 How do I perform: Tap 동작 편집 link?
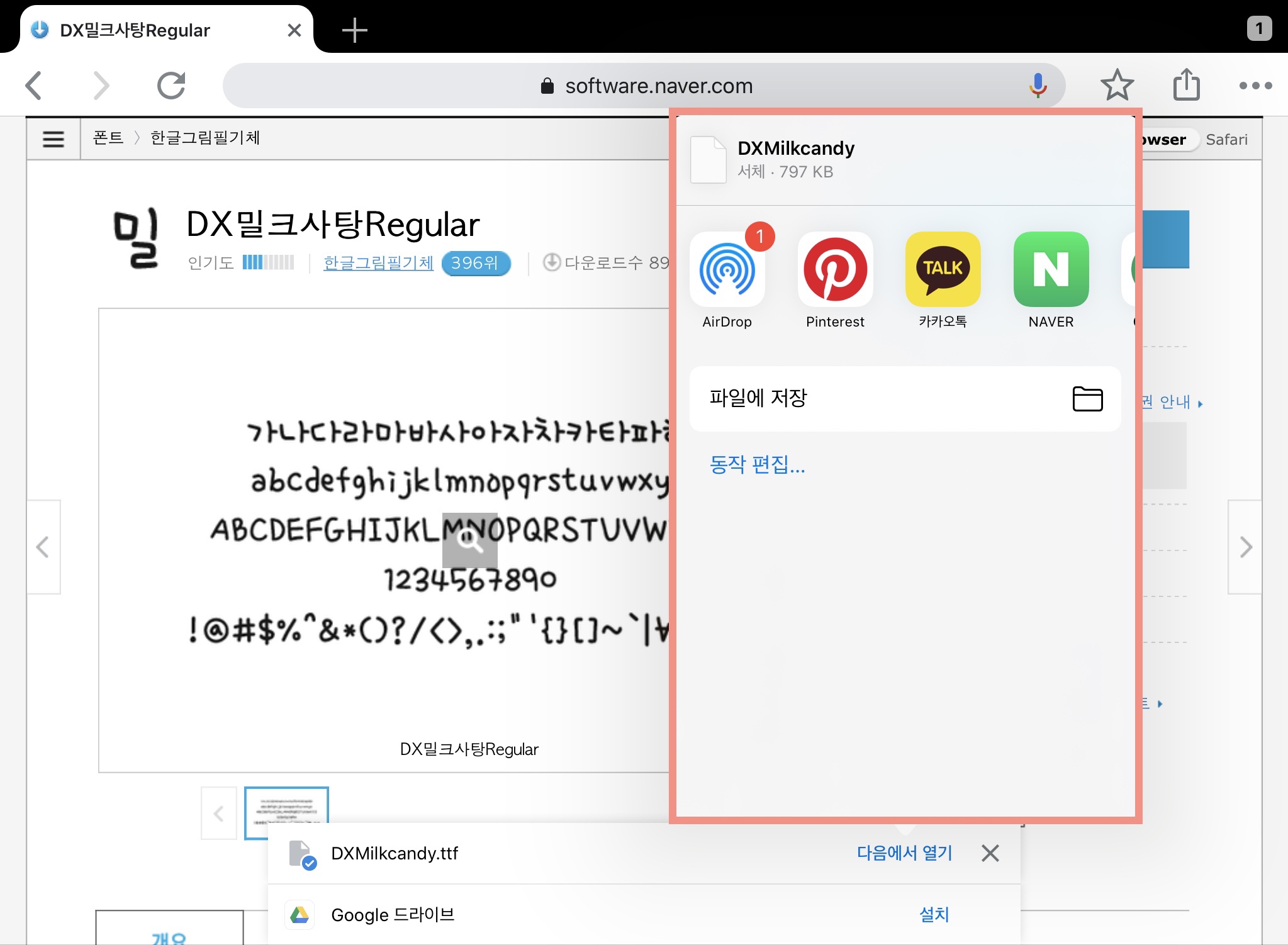(x=757, y=464)
